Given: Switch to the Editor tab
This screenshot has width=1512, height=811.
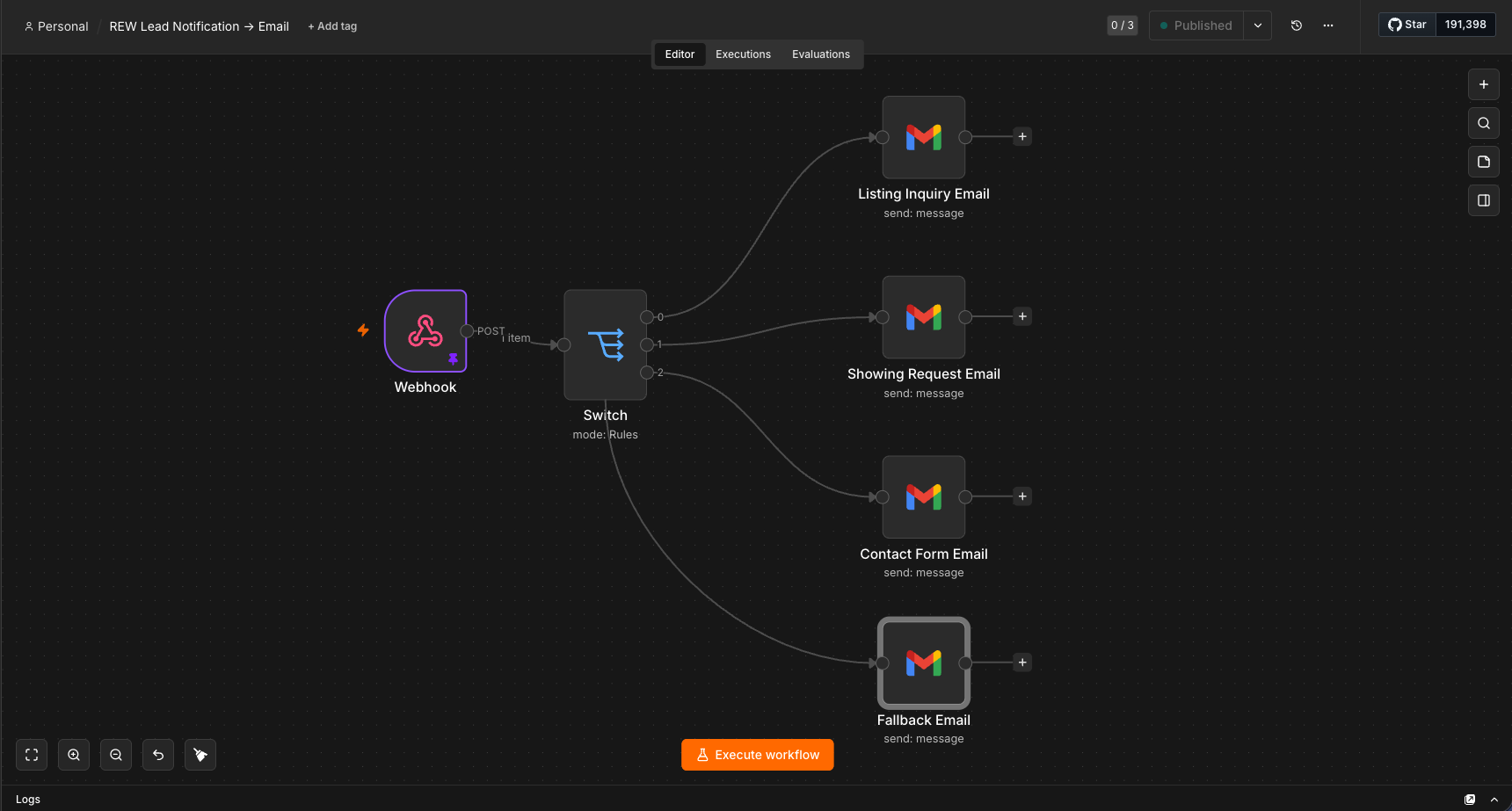Looking at the screenshot, I should click(x=680, y=54).
